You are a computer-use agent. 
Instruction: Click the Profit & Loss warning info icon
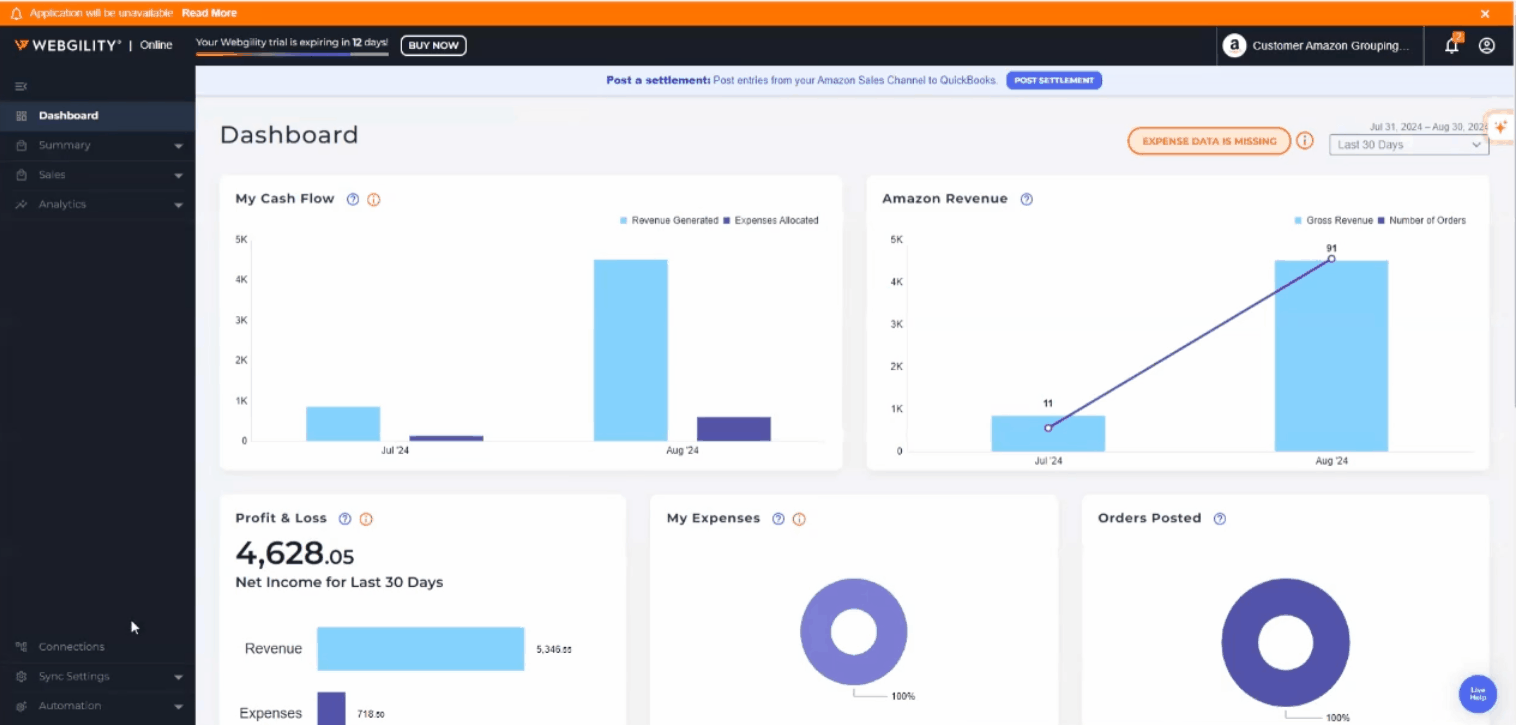[366, 519]
